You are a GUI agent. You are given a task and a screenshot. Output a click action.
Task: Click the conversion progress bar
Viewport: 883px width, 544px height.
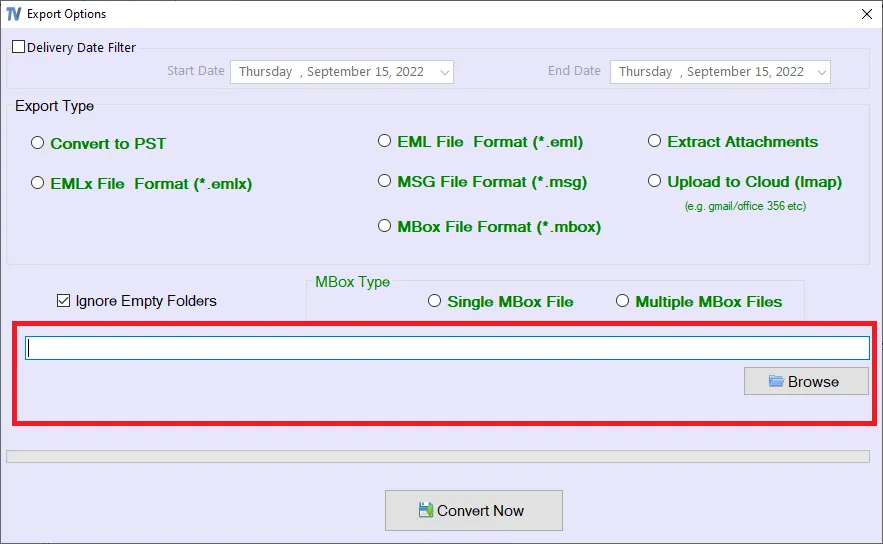pyautogui.click(x=437, y=456)
